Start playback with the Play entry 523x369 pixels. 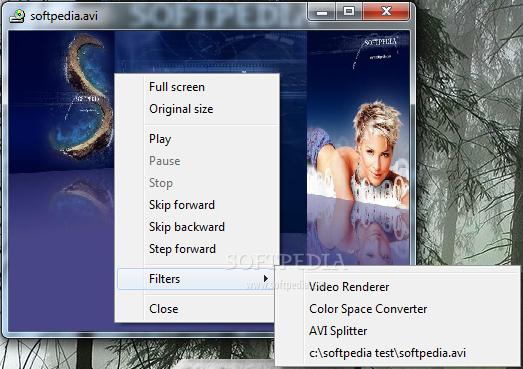tap(197, 139)
